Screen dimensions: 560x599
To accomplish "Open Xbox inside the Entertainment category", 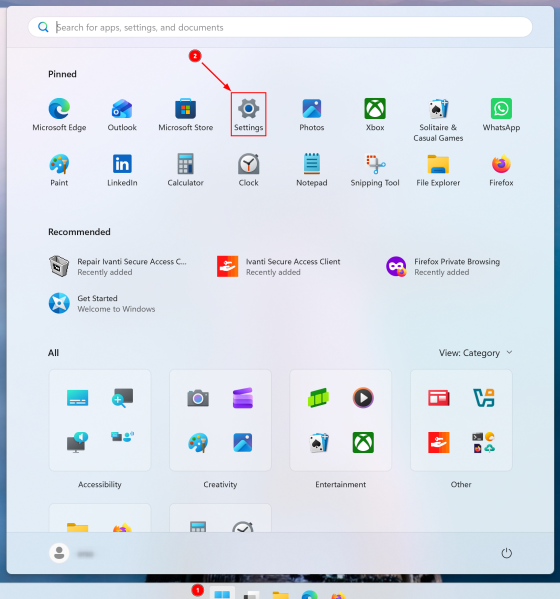I will [x=363, y=442].
